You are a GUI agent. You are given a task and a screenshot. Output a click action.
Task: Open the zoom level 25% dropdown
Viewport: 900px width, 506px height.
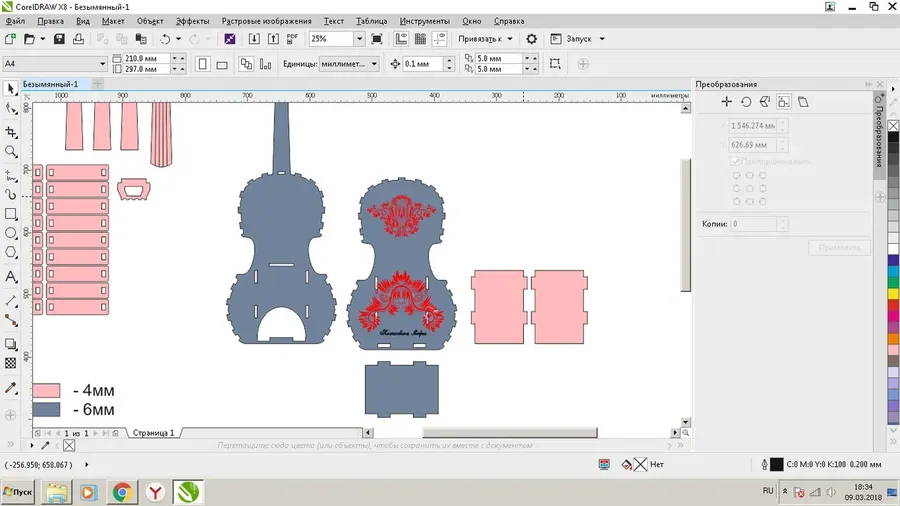coord(359,39)
